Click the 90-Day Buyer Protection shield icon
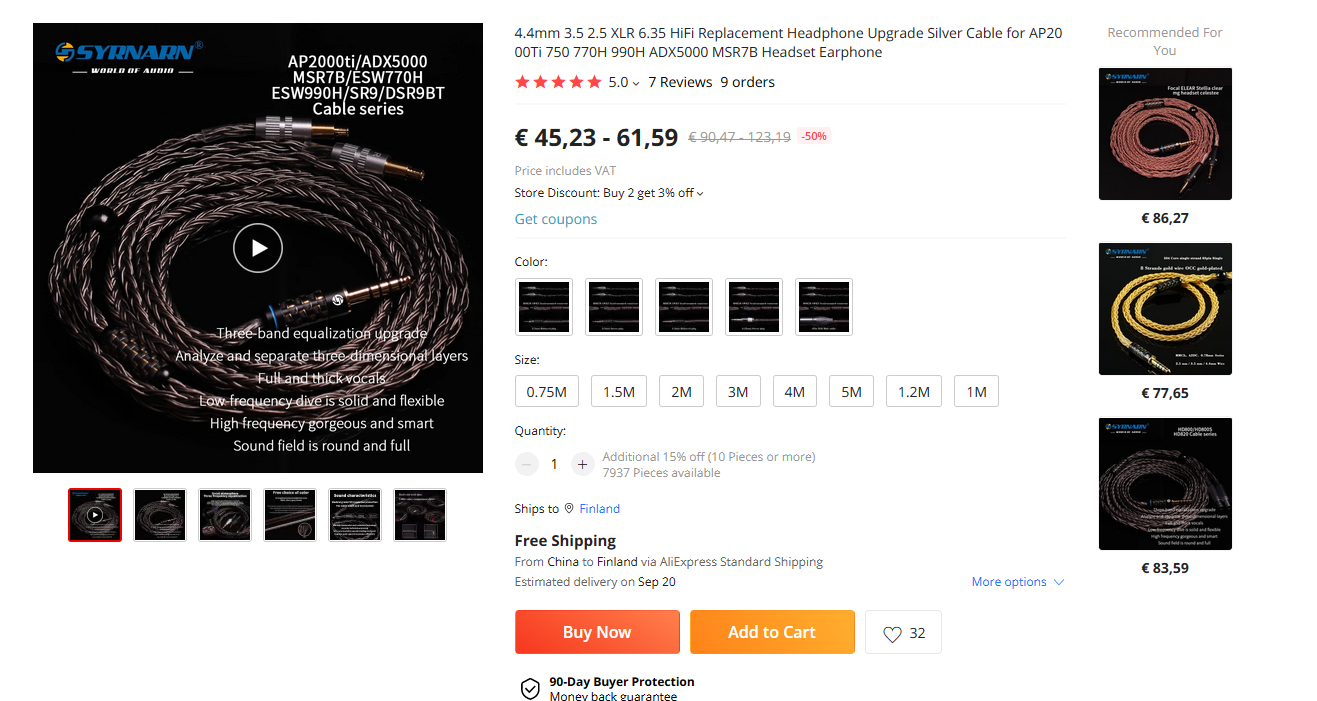 click(530, 688)
